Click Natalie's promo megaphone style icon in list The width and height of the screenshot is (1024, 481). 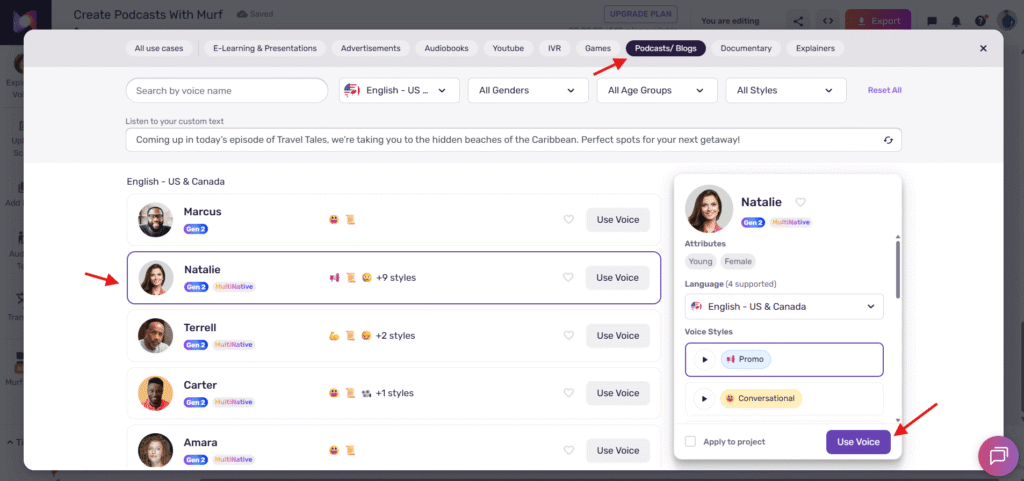tap(334, 277)
